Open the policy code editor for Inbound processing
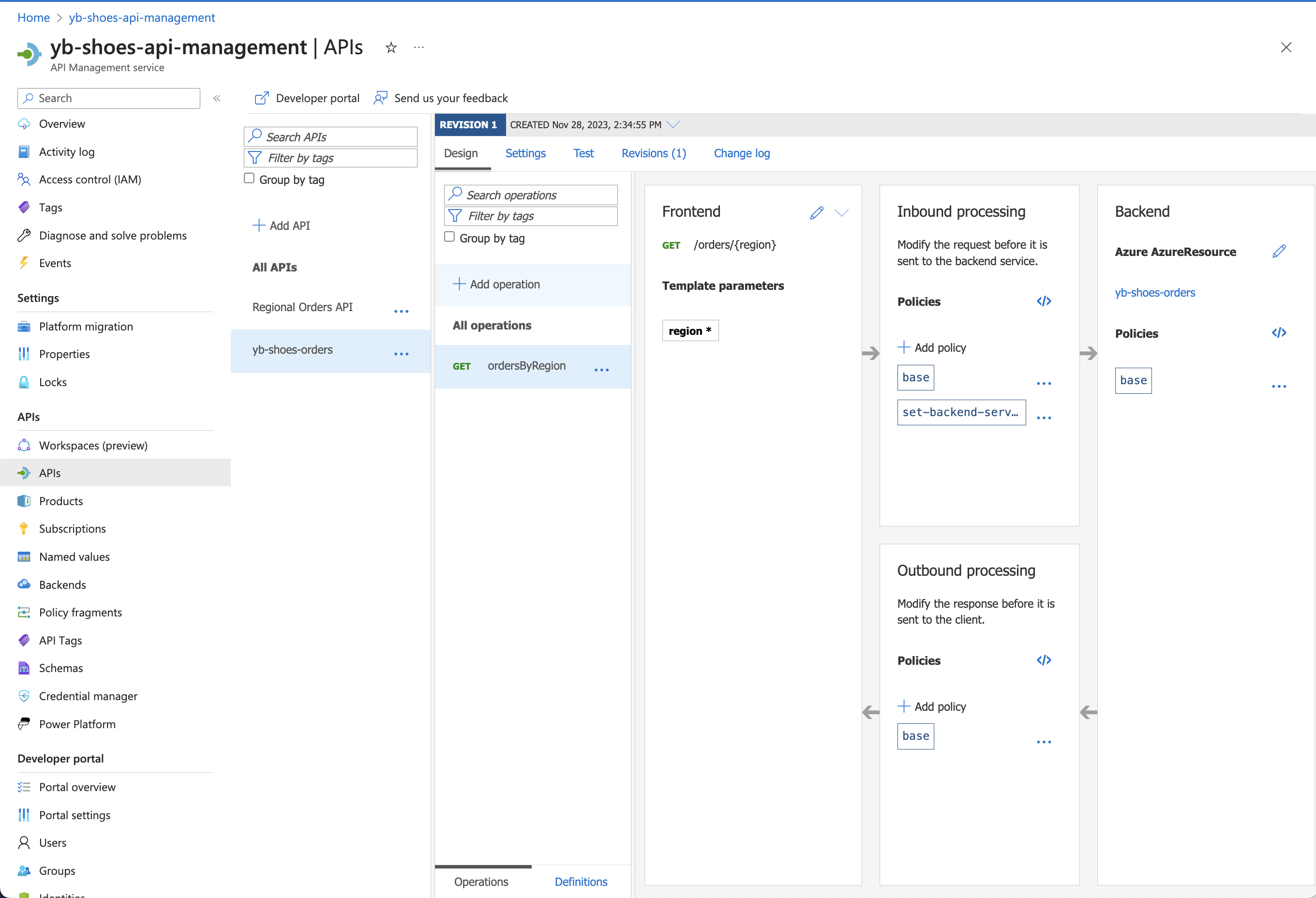The width and height of the screenshot is (1316, 898). tap(1044, 300)
